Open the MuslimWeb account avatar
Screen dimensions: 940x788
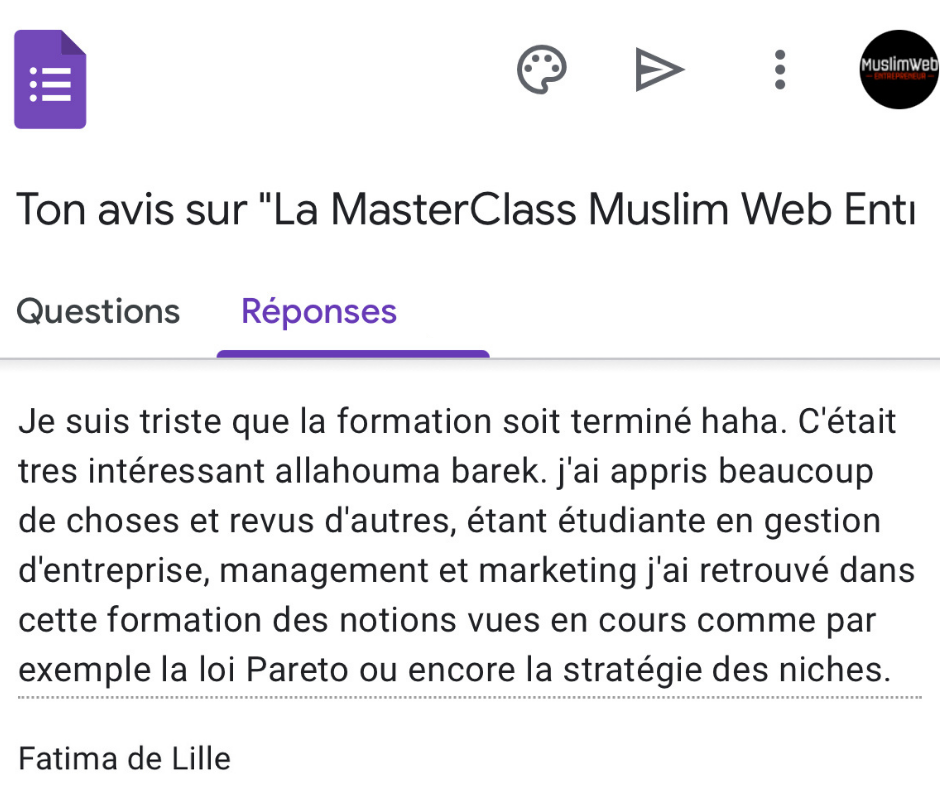[899, 70]
